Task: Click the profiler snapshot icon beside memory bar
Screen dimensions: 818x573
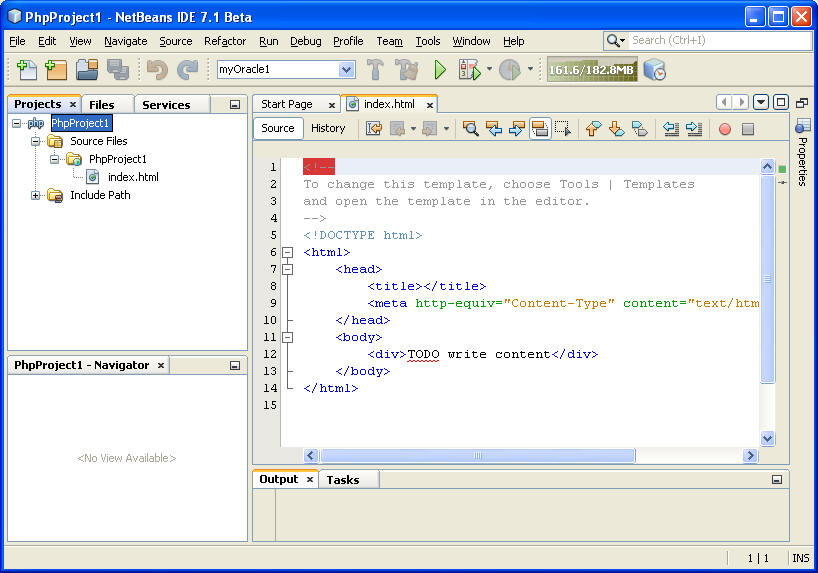Action: pyautogui.click(x=654, y=69)
